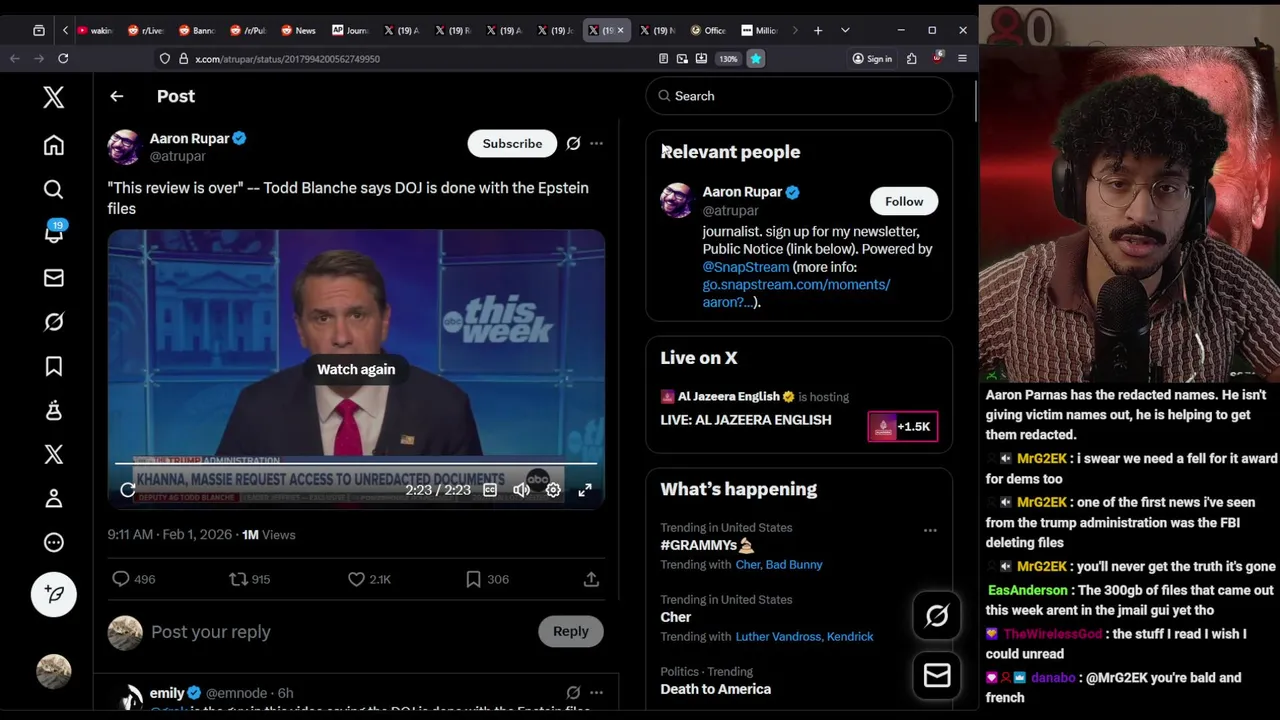Open three-dot menu on Aaron Rupar post

[x=596, y=143]
